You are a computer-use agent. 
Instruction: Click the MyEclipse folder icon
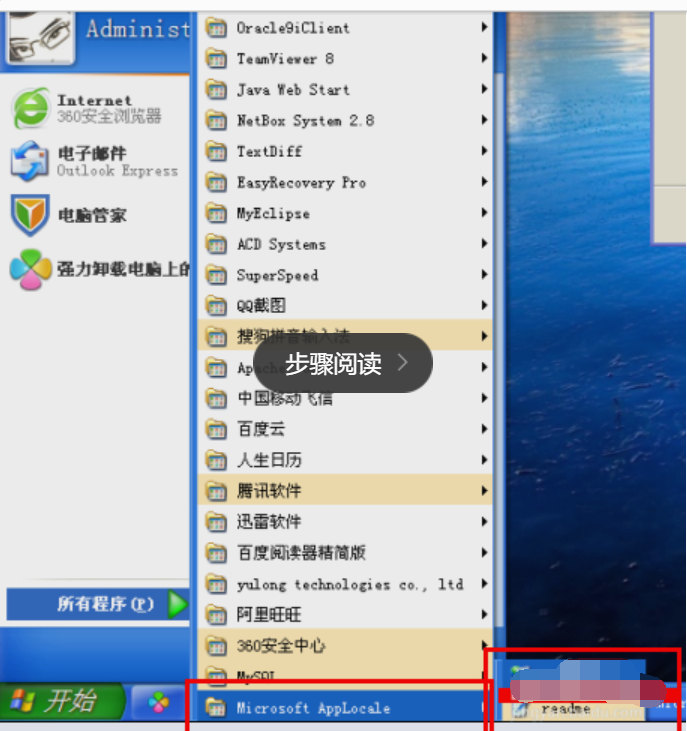(216, 214)
